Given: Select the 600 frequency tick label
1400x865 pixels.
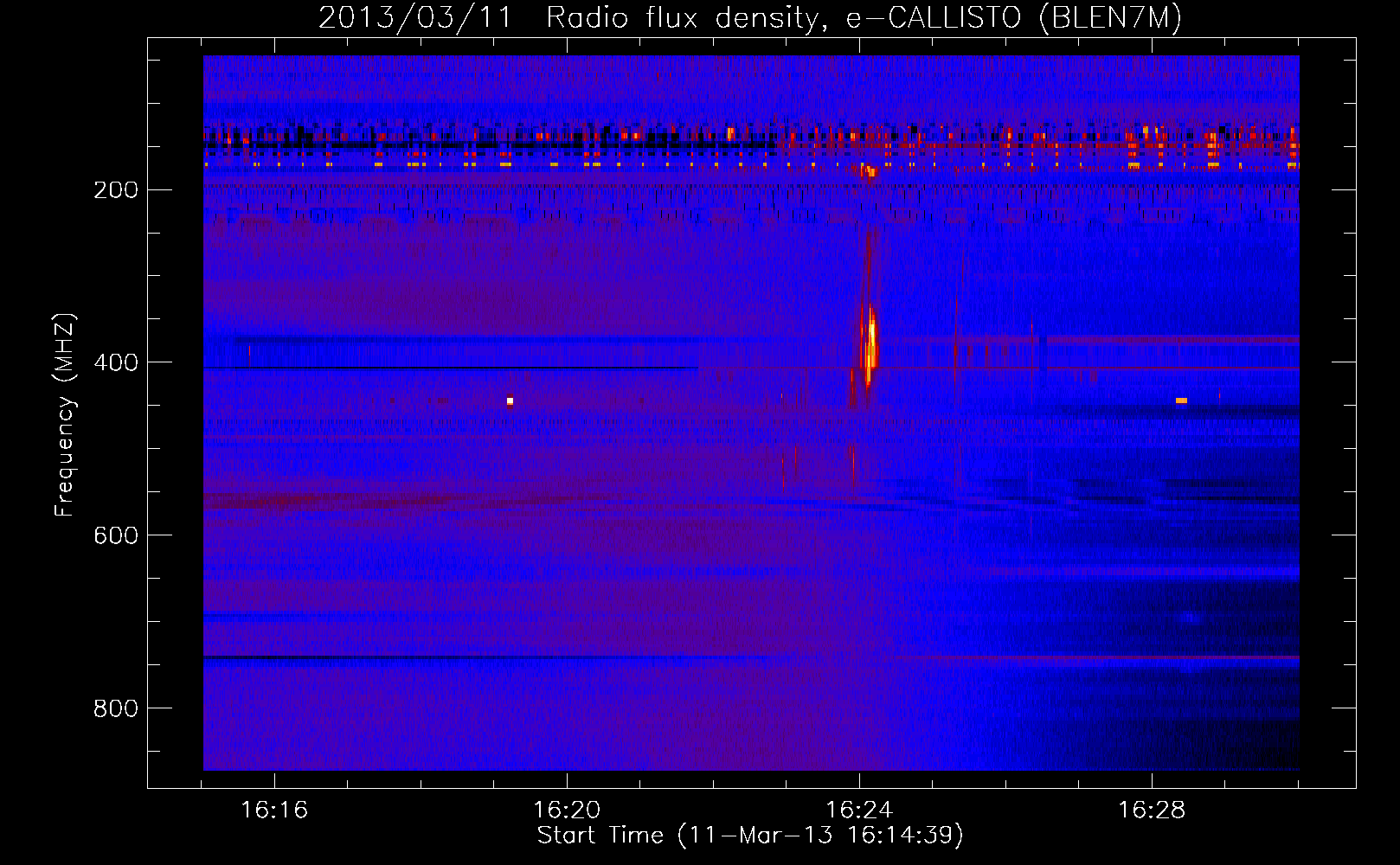Looking at the screenshot, I should 116,535.
